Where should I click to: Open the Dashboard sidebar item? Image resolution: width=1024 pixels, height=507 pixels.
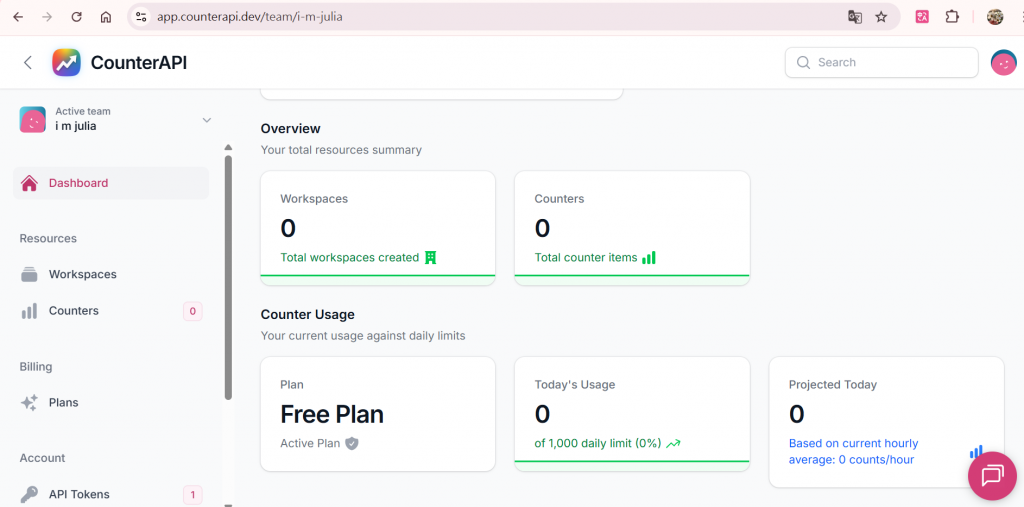pyautogui.click(x=111, y=183)
